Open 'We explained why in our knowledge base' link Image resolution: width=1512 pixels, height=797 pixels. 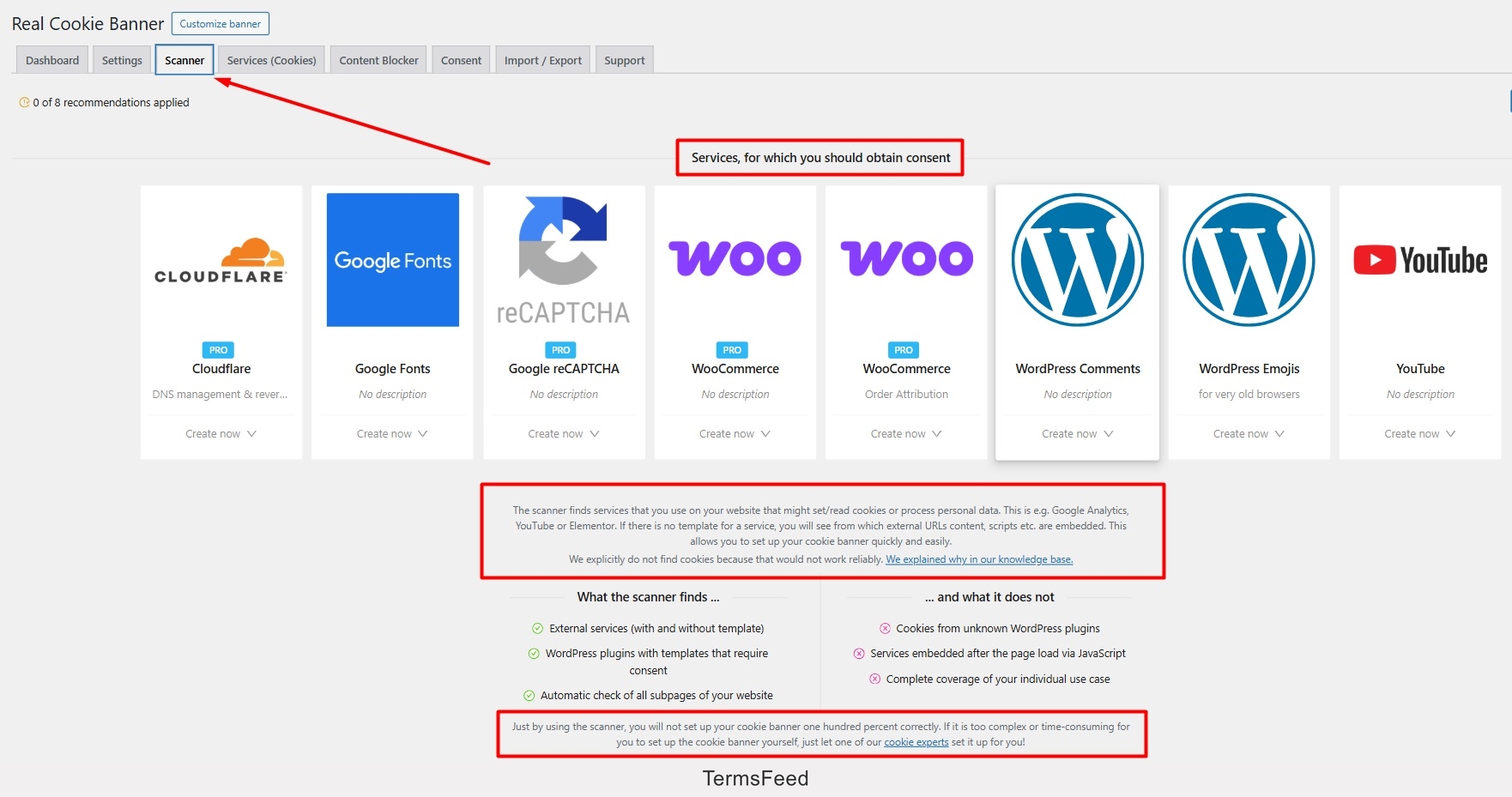979,559
